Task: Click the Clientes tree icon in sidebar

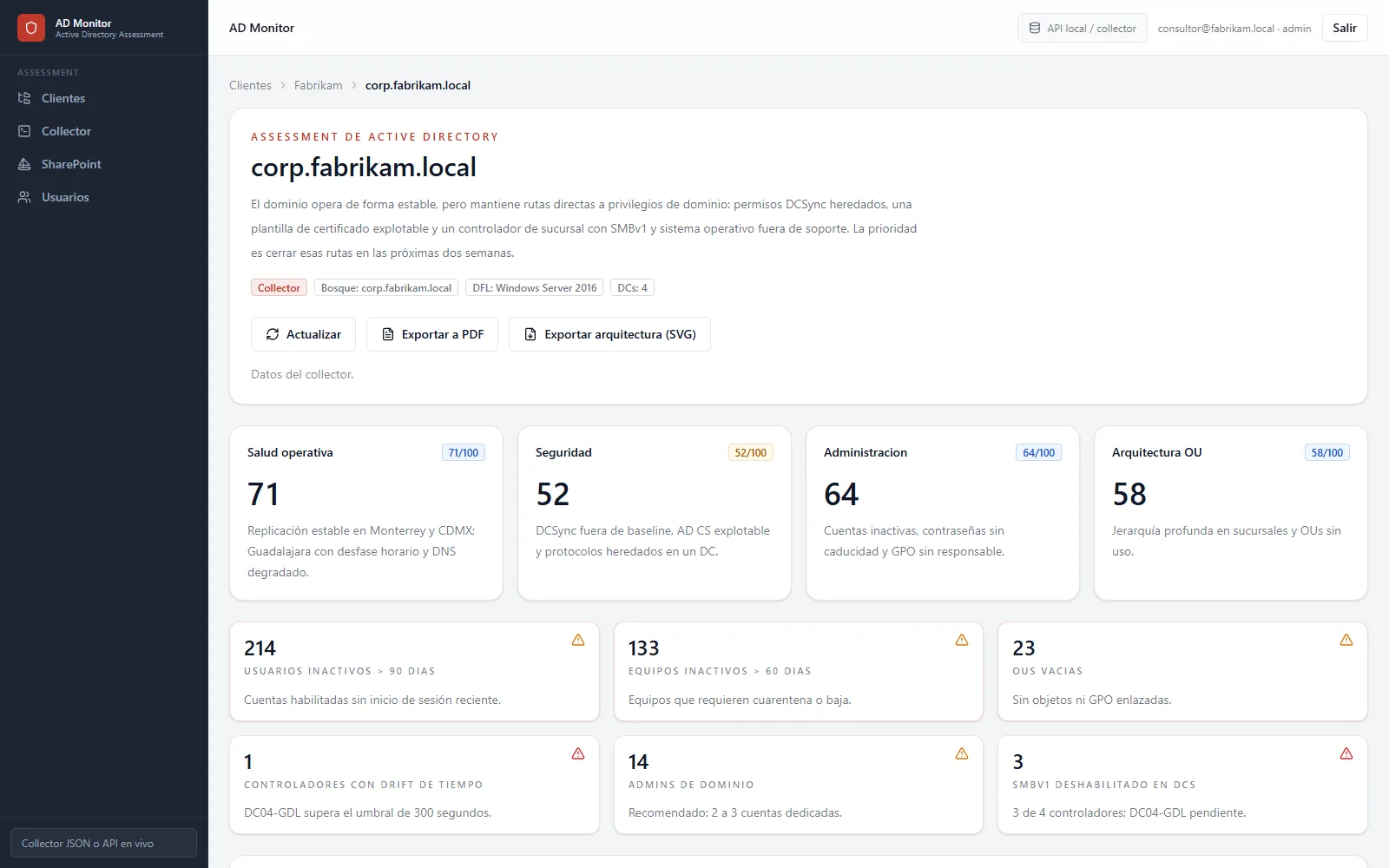Action: (24, 98)
